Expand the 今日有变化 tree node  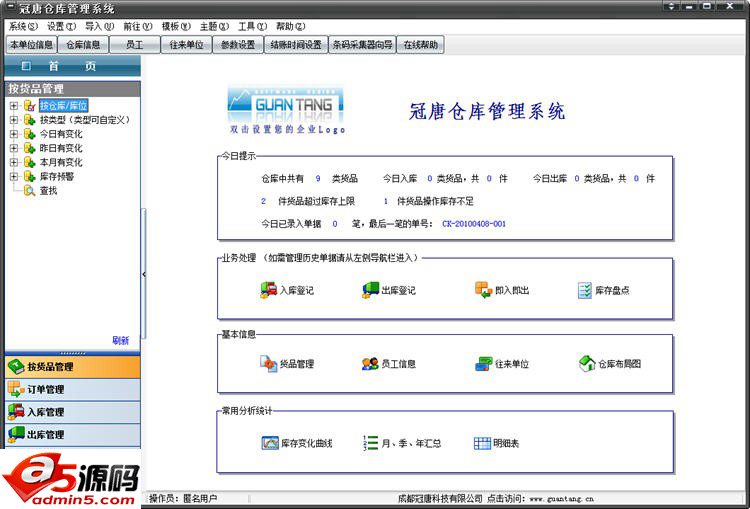tap(14, 134)
